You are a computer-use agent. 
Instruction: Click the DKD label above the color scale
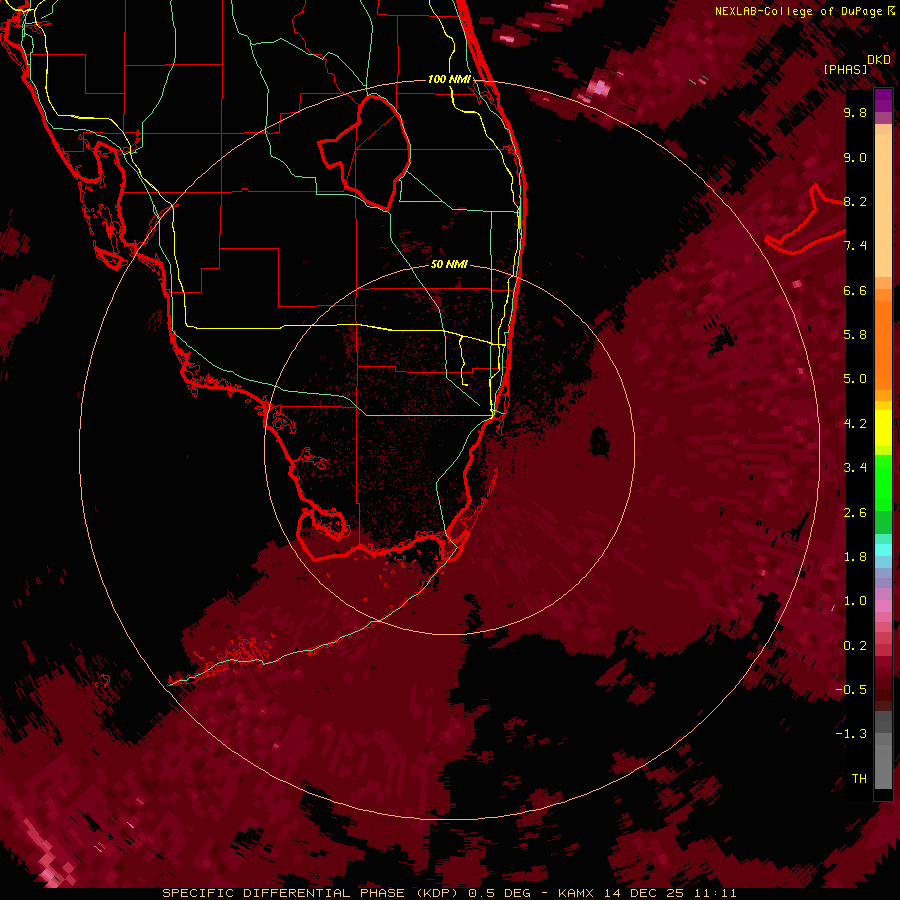click(879, 60)
